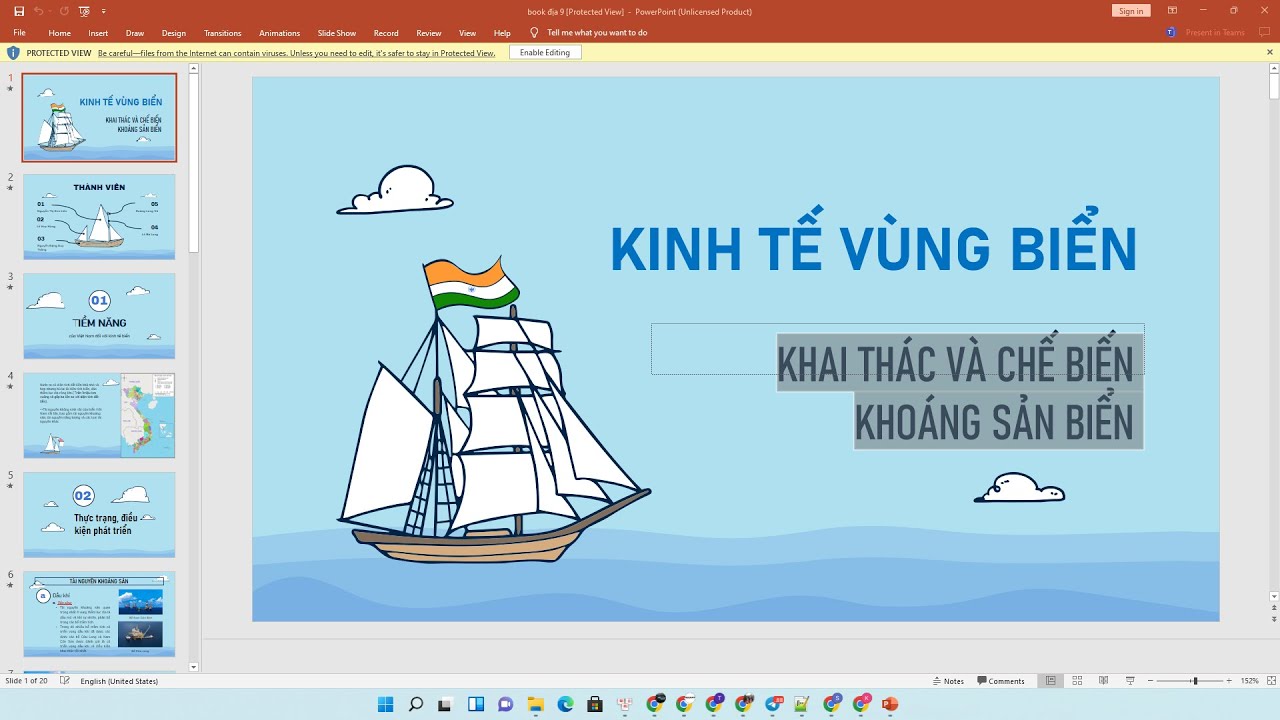Click the Ribbon Display Options icon
The image size is (1280, 720).
coord(1172,11)
